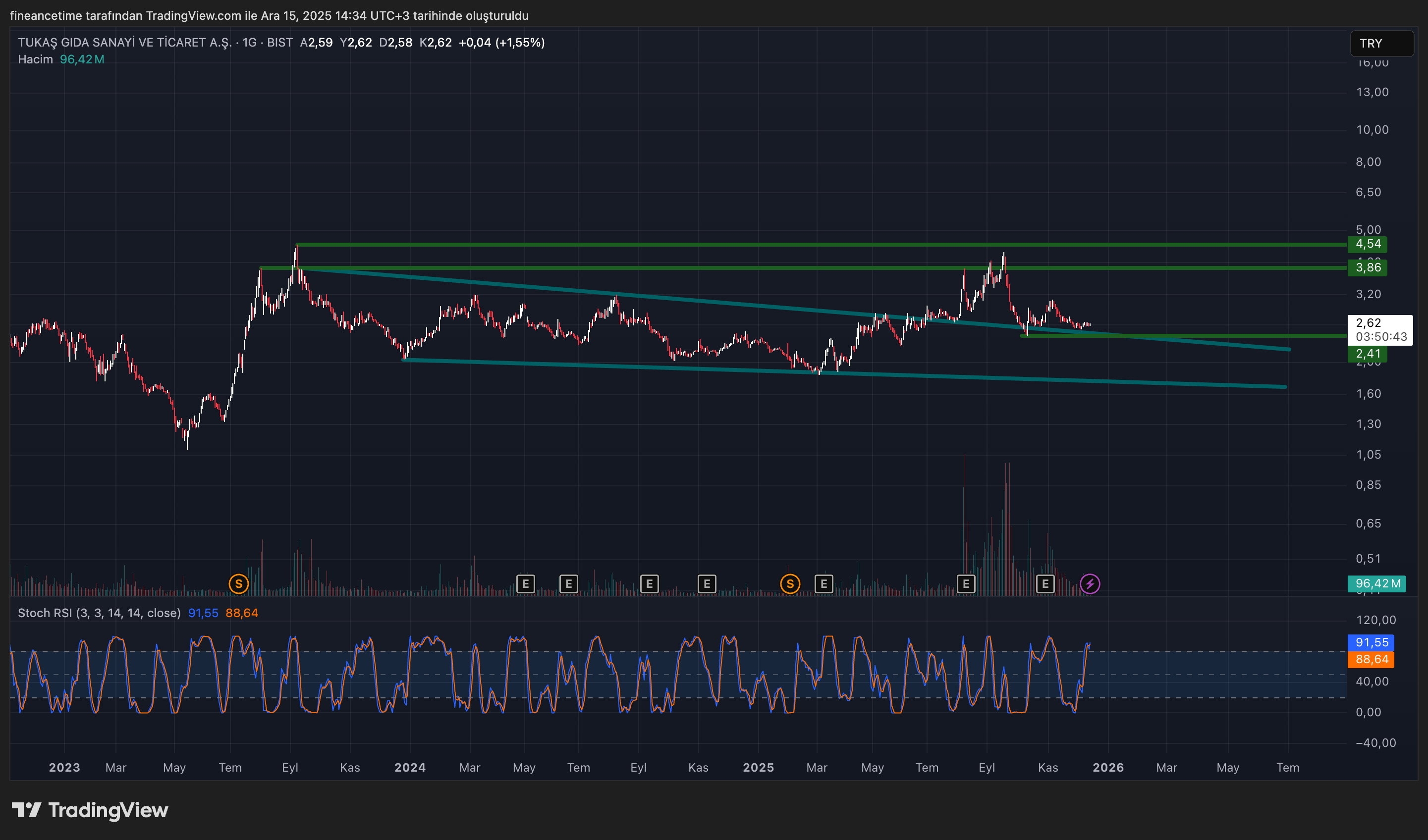Viewport: 1428px width, 840px height.
Task: Click the orange S marker before Mar 2025
Action: (x=790, y=583)
